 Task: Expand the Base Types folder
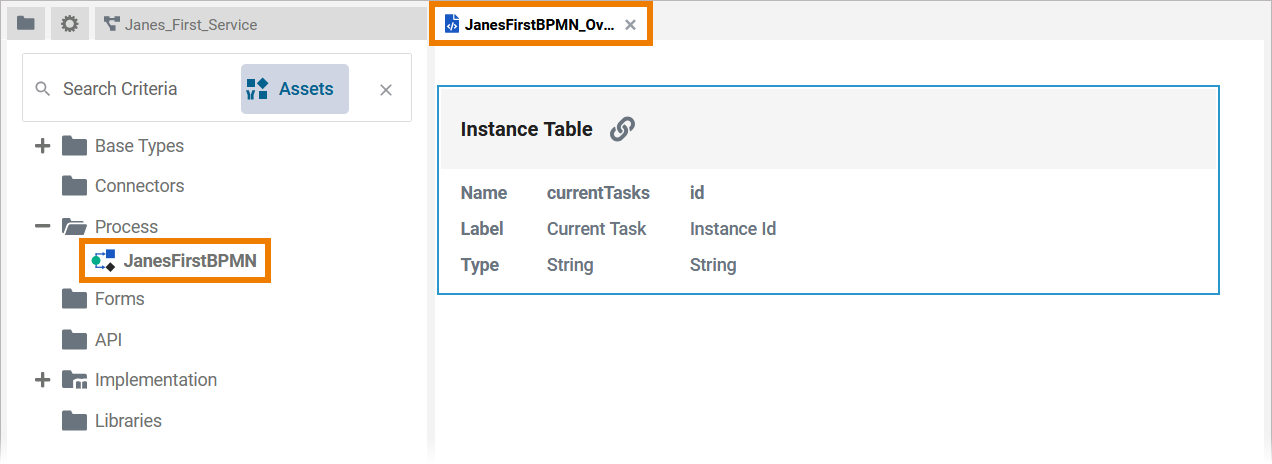tap(42, 146)
